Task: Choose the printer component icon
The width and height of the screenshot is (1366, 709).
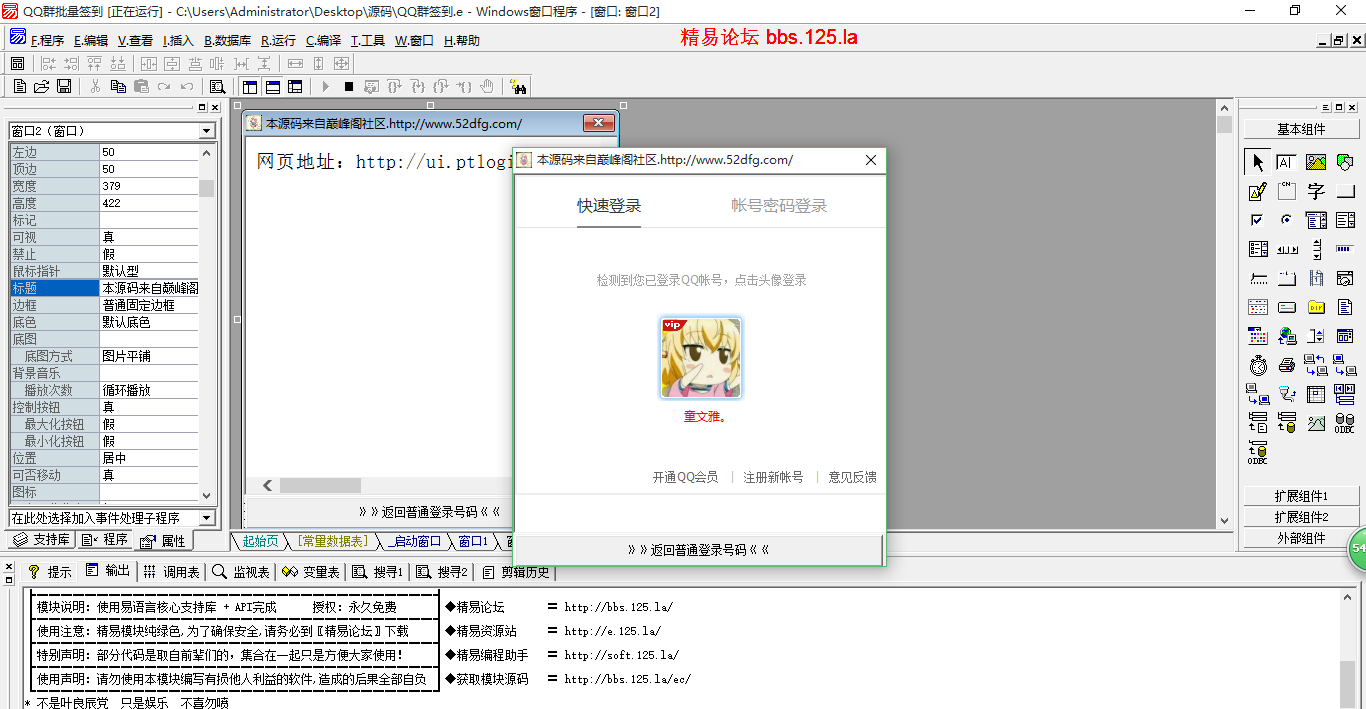Action: tap(1286, 365)
